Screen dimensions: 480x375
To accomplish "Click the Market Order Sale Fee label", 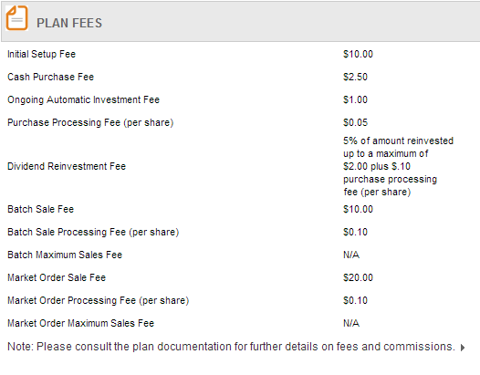I will pyautogui.click(x=56, y=277).
